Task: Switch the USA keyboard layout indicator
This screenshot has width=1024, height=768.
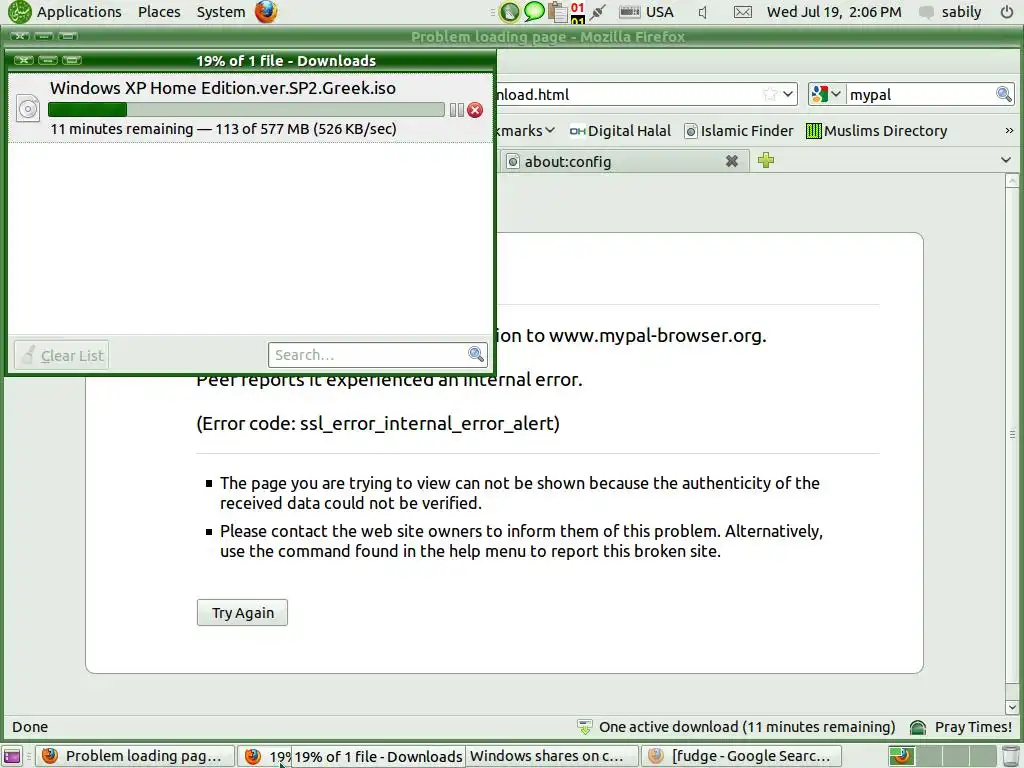Action: (646, 12)
